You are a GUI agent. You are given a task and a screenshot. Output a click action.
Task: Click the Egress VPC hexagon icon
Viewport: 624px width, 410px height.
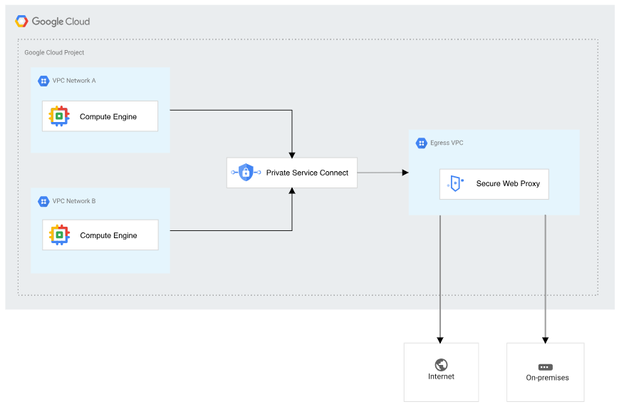click(421, 143)
